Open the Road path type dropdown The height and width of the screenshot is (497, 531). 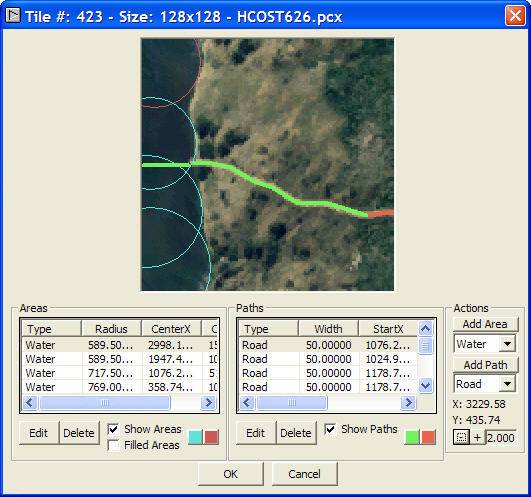pos(507,384)
